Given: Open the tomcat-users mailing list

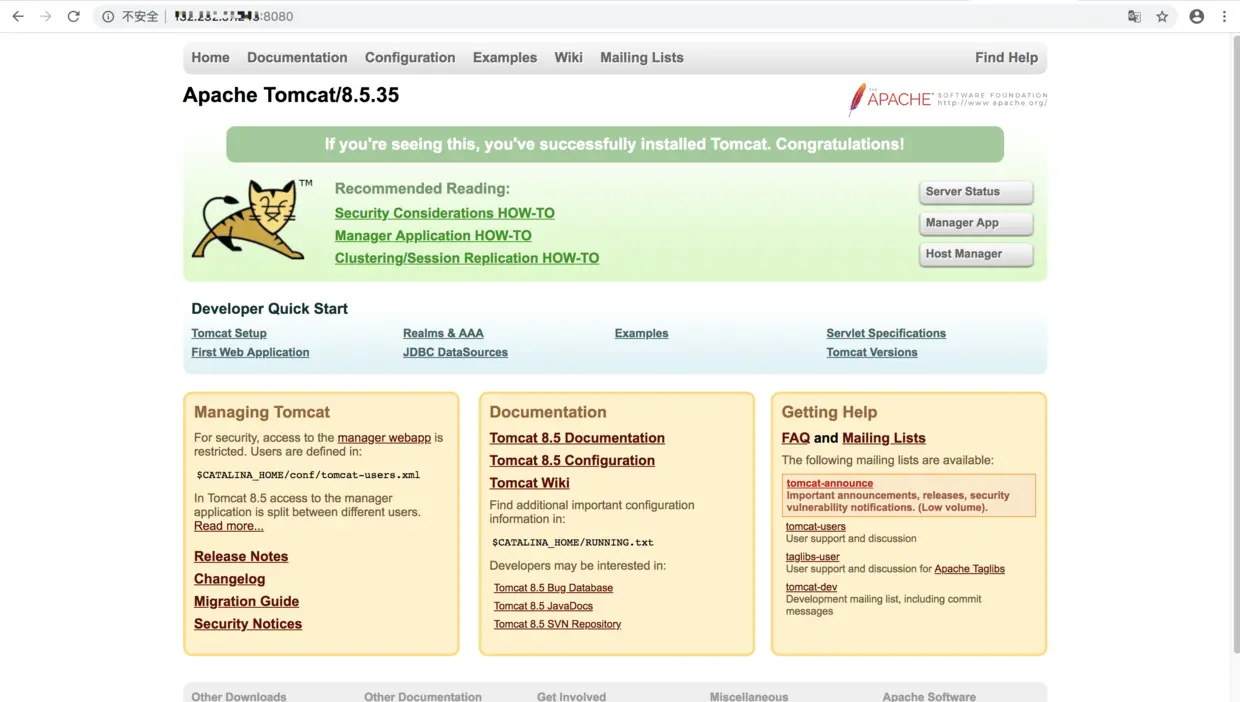Looking at the screenshot, I should [x=816, y=527].
